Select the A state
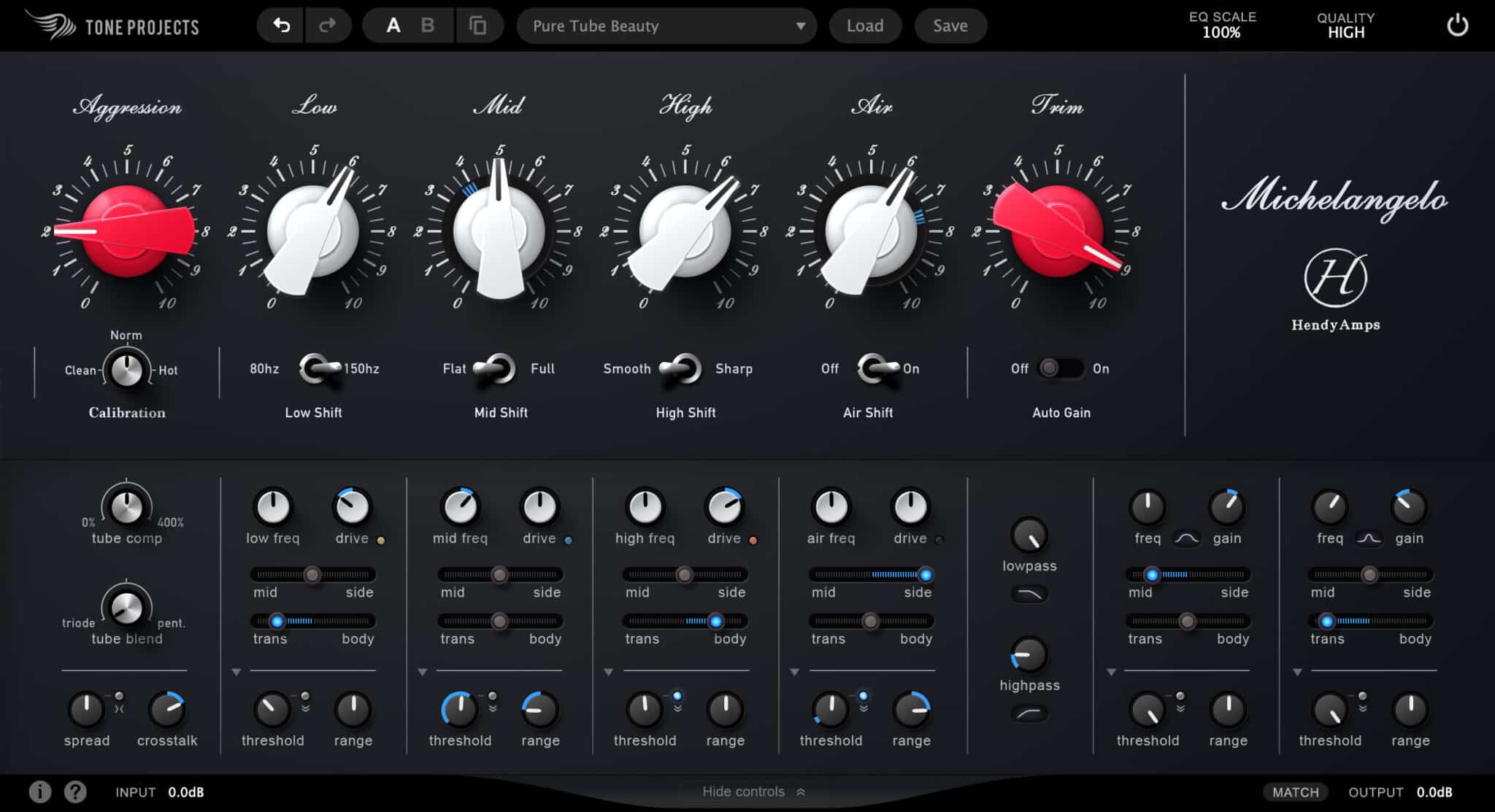 tap(393, 25)
